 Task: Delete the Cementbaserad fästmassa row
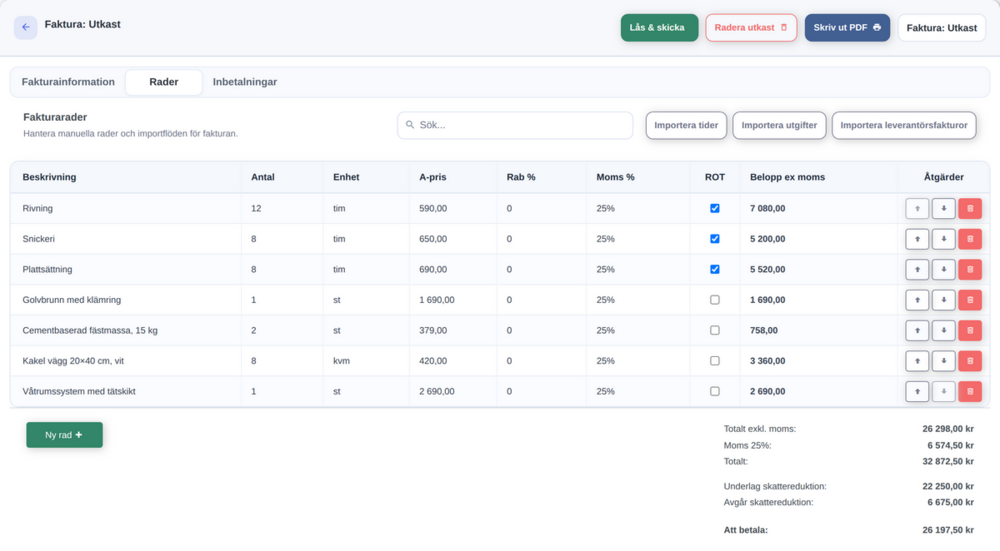[970, 330]
